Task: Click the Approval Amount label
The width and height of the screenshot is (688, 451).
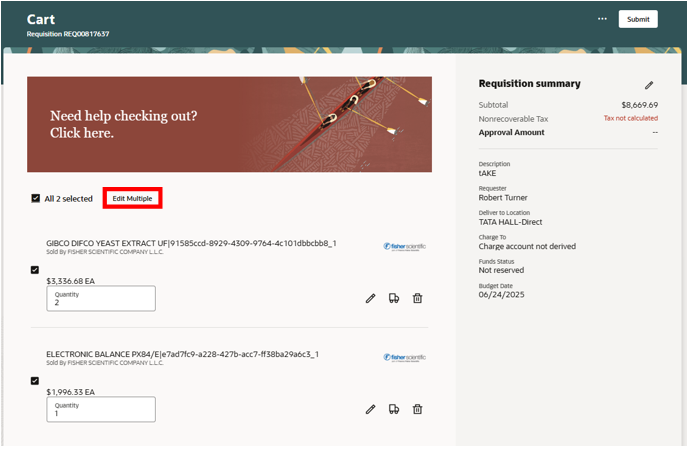Action: (512, 132)
